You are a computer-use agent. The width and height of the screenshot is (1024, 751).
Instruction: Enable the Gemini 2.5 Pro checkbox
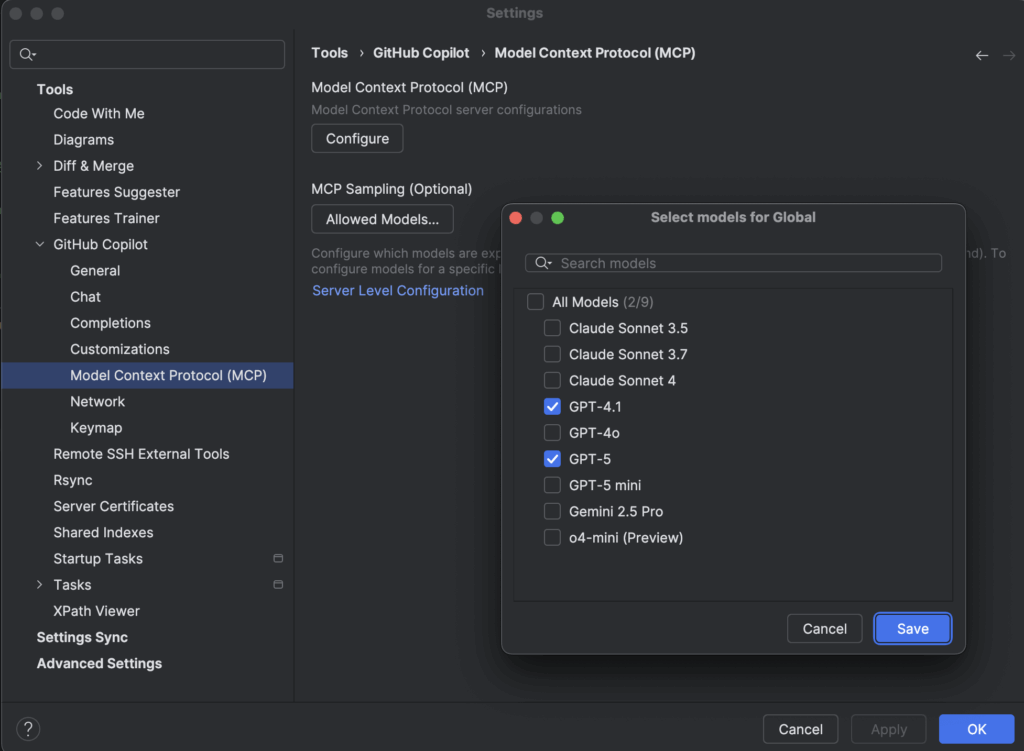pyautogui.click(x=552, y=511)
